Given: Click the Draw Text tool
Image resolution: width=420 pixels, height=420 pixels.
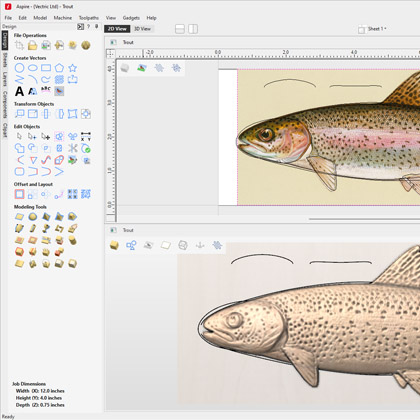Looking at the screenshot, I should [x=19, y=91].
